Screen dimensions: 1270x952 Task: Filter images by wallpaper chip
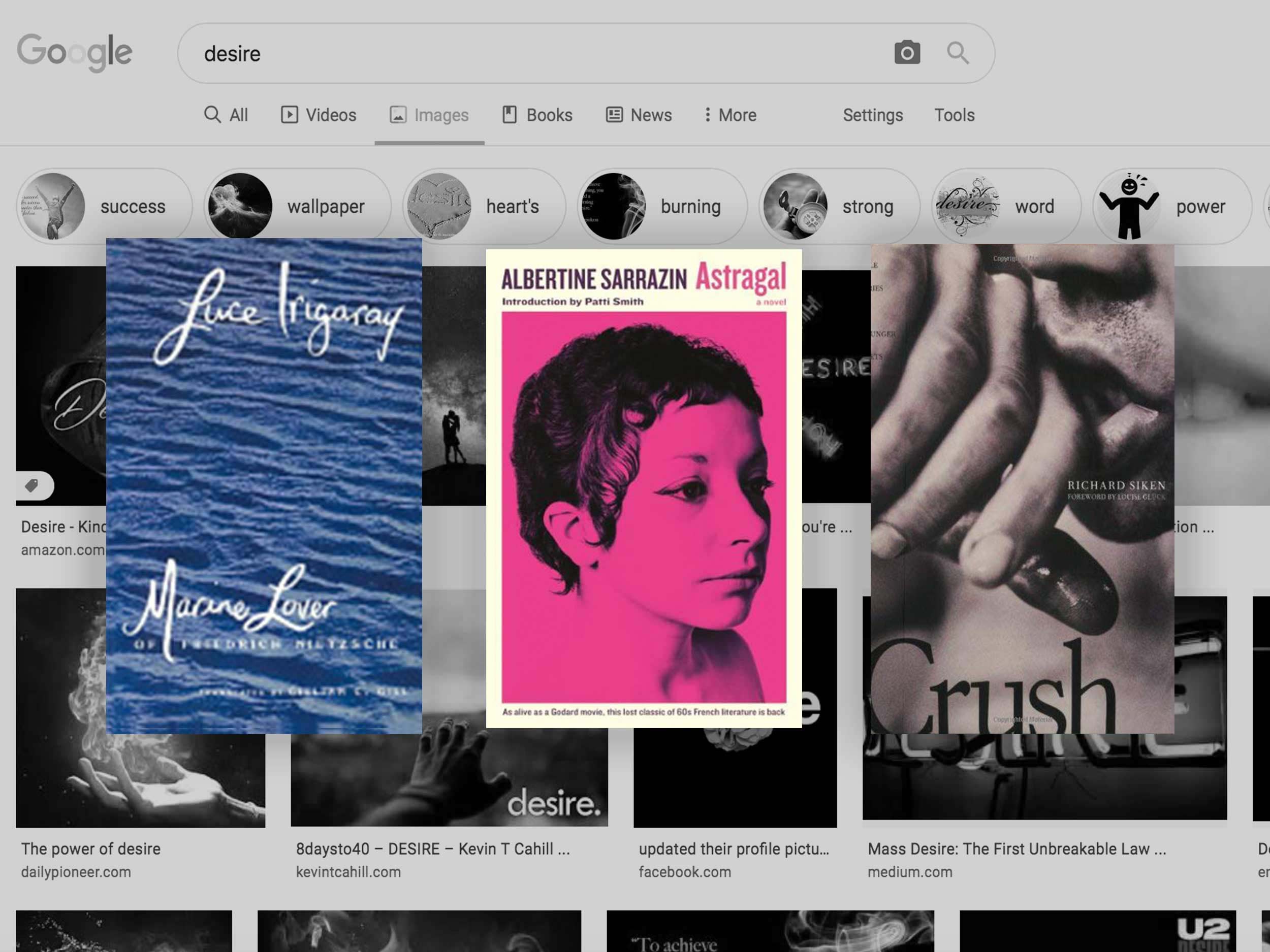coord(297,206)
